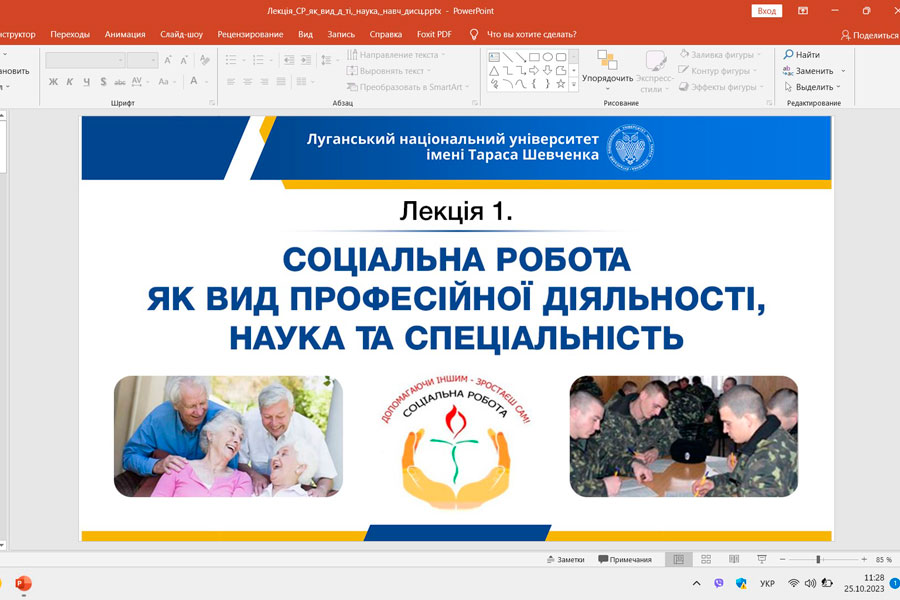The image size is (900, 600).
Task: Open the Рецензирование tab
Action: (x=250, y=34)
